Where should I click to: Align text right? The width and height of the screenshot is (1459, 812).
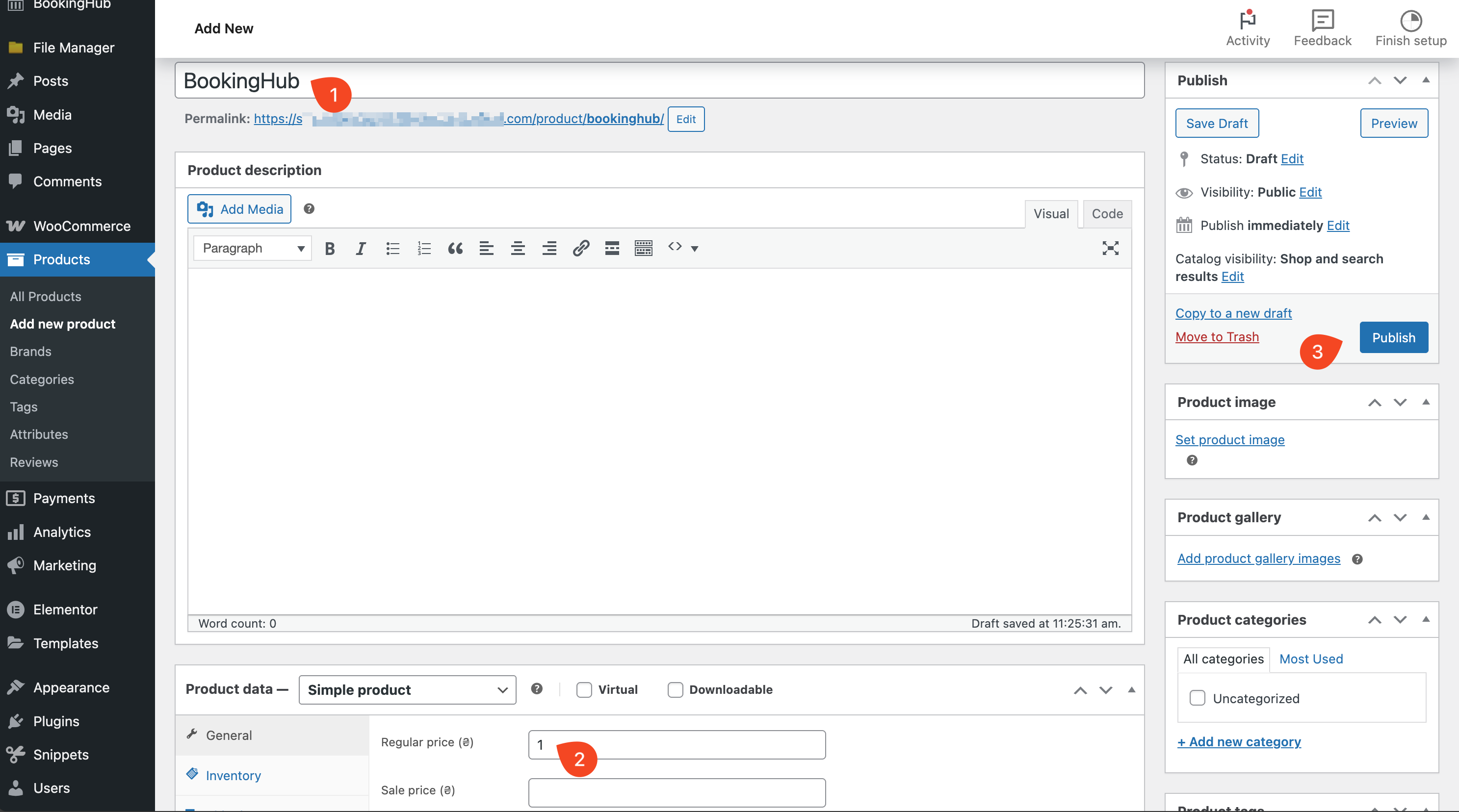click(549, 248)
